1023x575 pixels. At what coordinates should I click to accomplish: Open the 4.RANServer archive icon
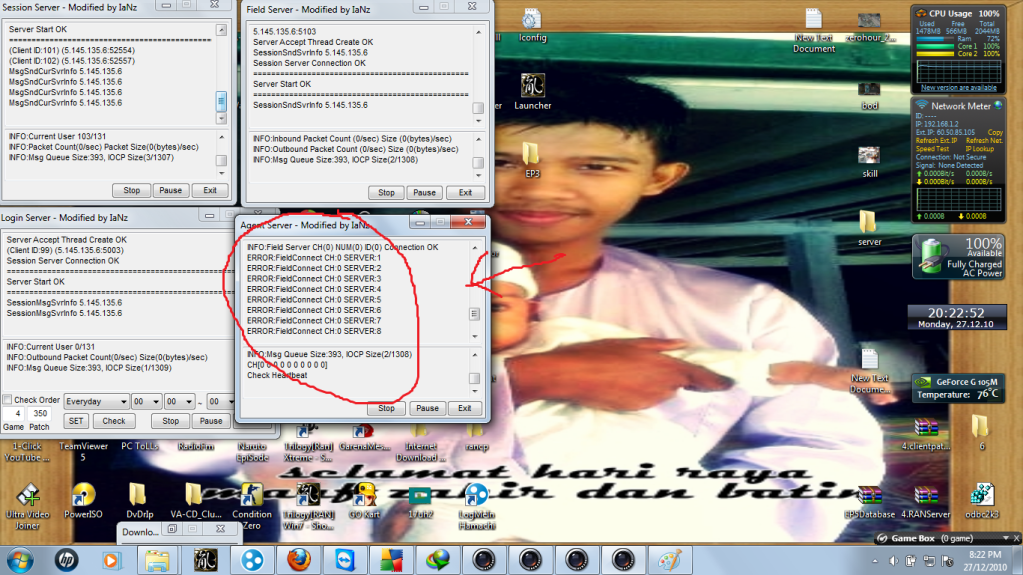click(926, 495)
